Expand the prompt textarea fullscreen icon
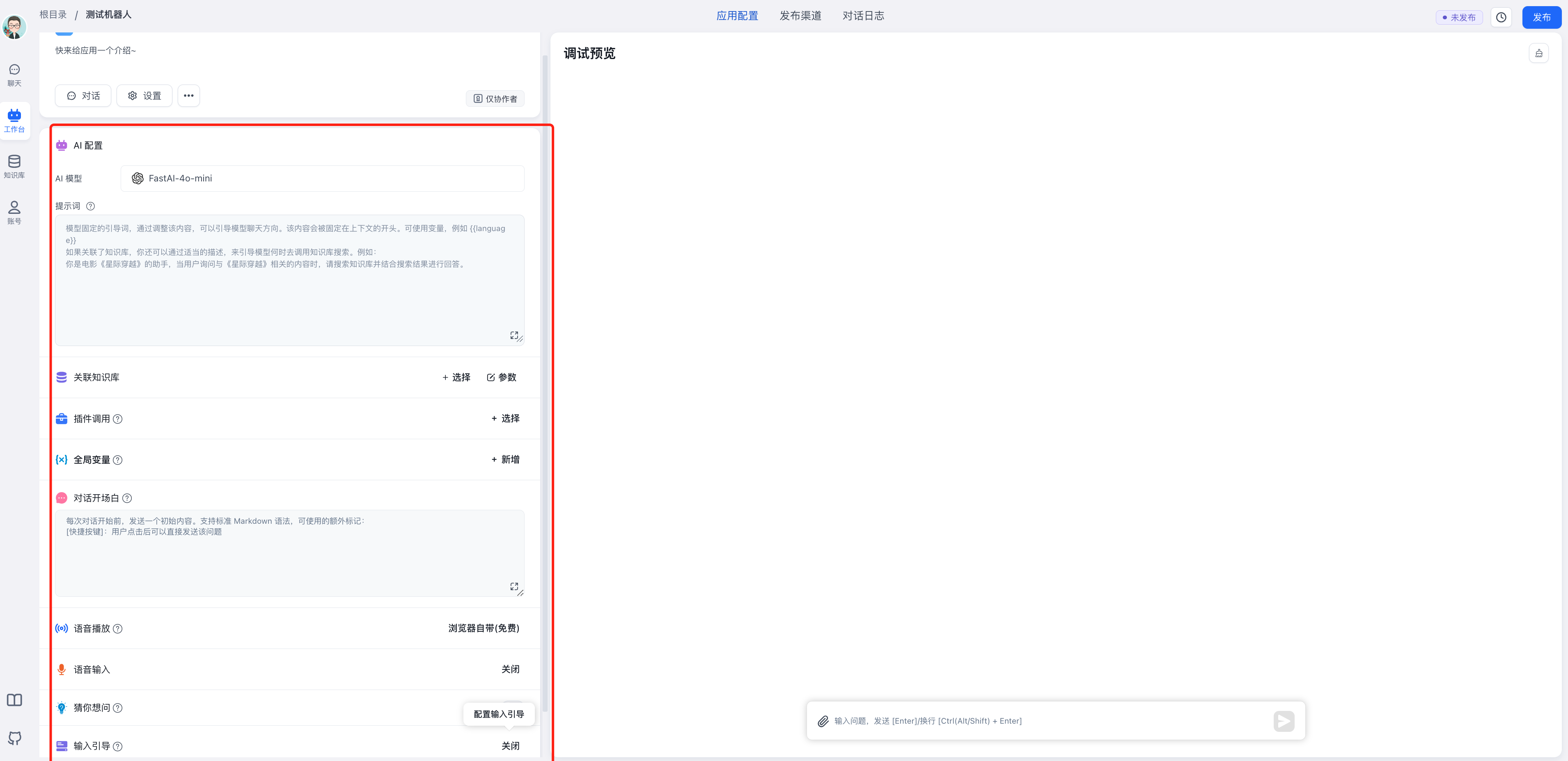This screenshot has width=1568, height=761. (514, 335)
